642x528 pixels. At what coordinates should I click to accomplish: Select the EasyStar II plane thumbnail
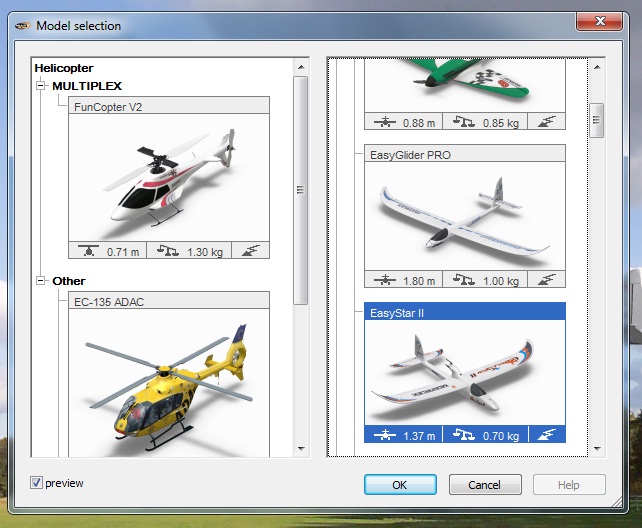coord(465,373)
